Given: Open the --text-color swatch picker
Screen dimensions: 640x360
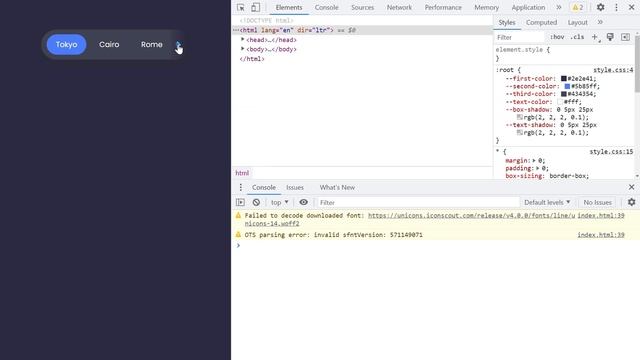Looking at the screenshot, I should tap(560, 102).
